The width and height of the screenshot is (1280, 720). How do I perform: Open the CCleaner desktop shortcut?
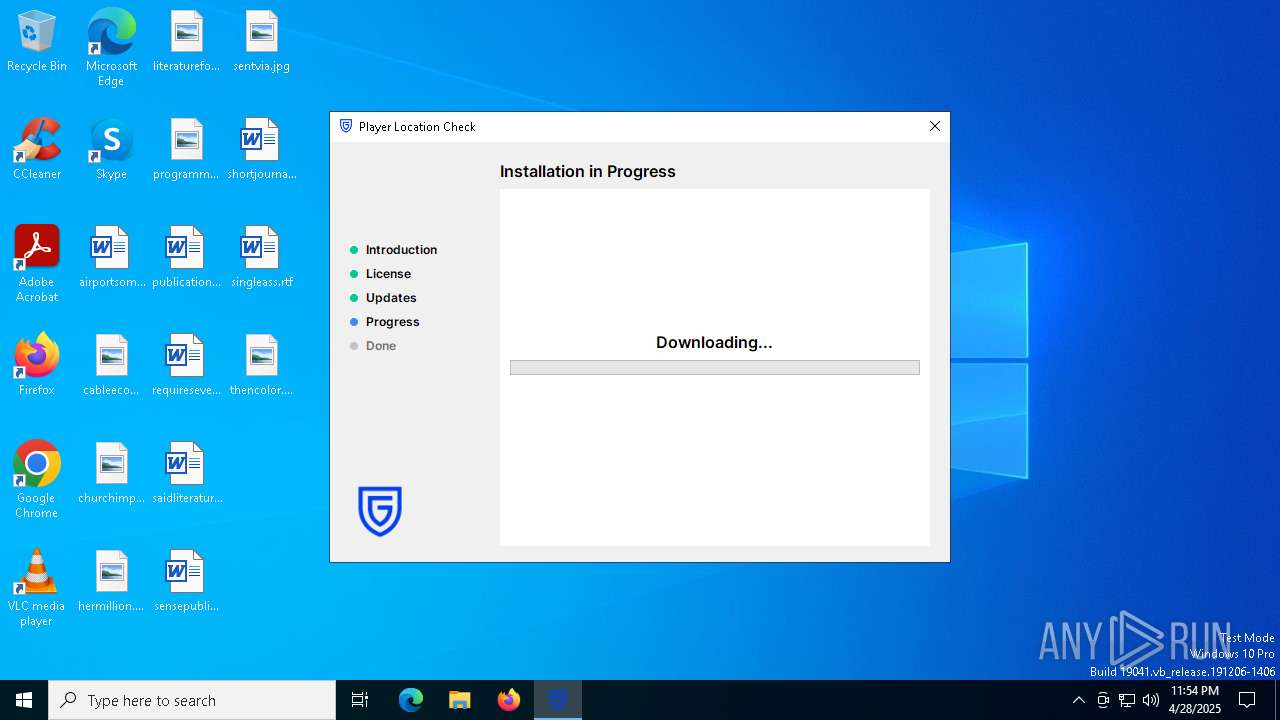click(x=37, y=150)
